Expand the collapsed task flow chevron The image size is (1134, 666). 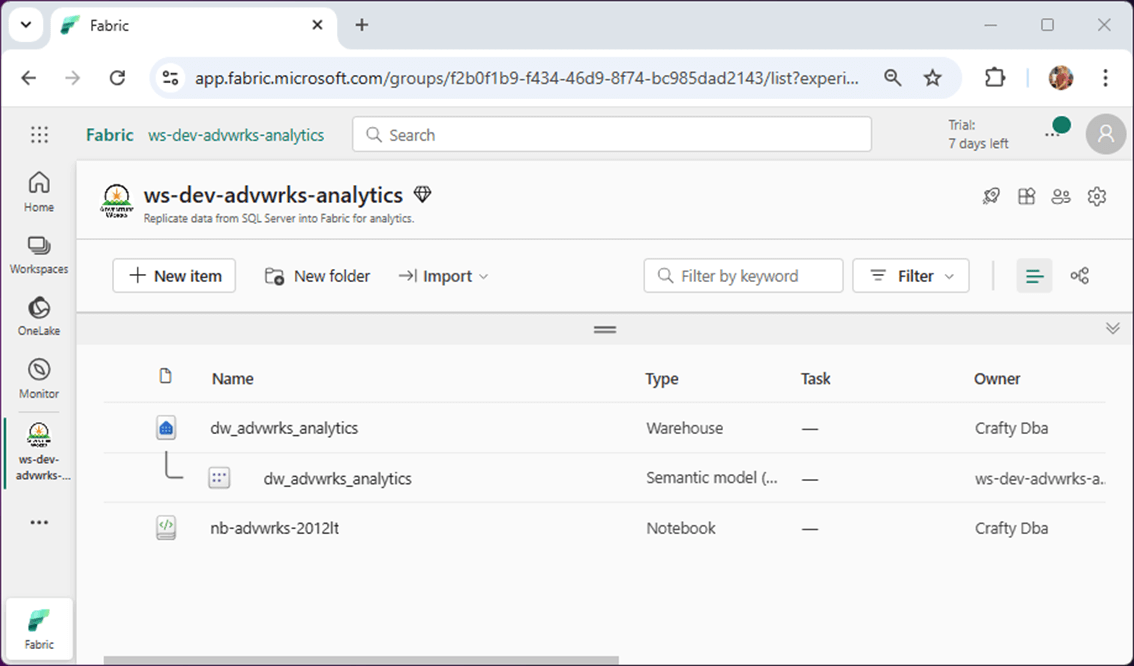click(1112, 328)
